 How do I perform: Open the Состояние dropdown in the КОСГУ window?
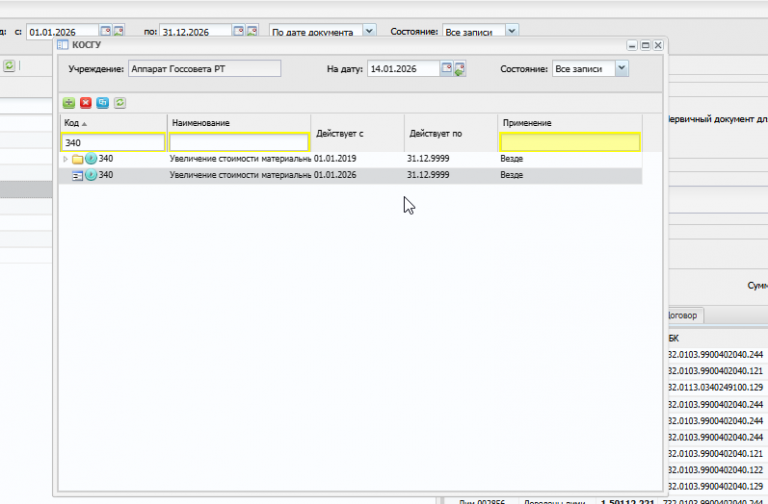click(x=622, y=69)
